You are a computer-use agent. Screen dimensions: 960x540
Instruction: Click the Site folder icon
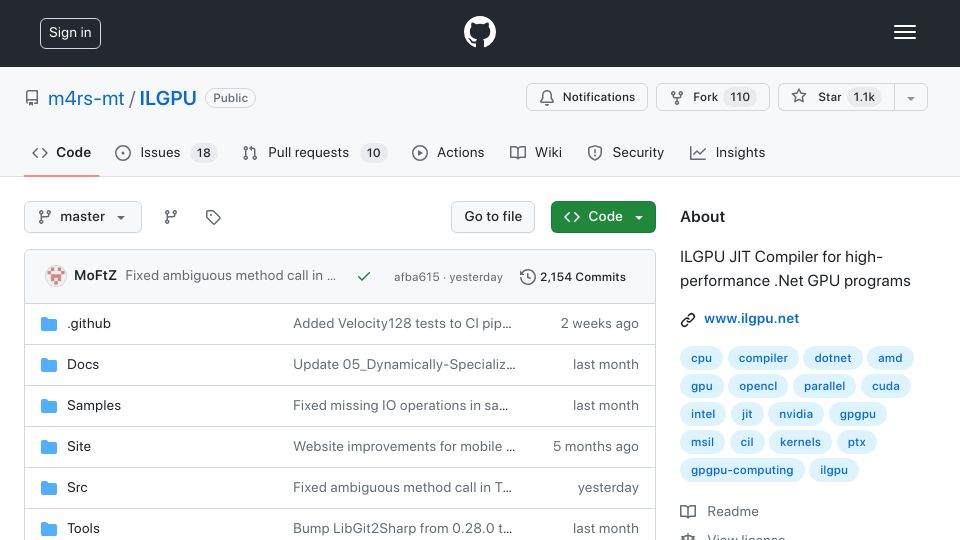49,447
